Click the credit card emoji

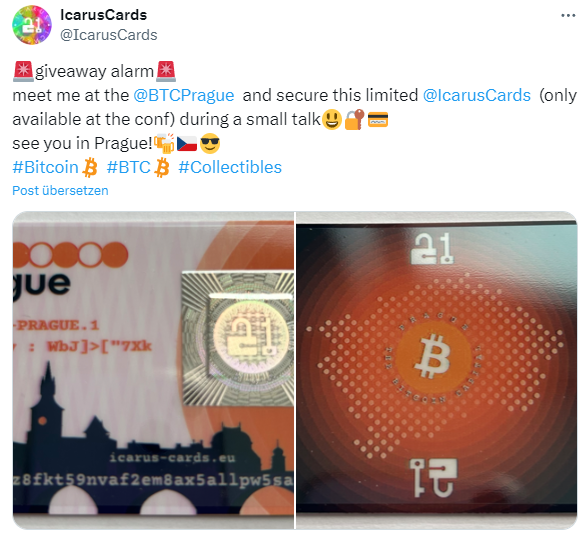coord(378,120)
